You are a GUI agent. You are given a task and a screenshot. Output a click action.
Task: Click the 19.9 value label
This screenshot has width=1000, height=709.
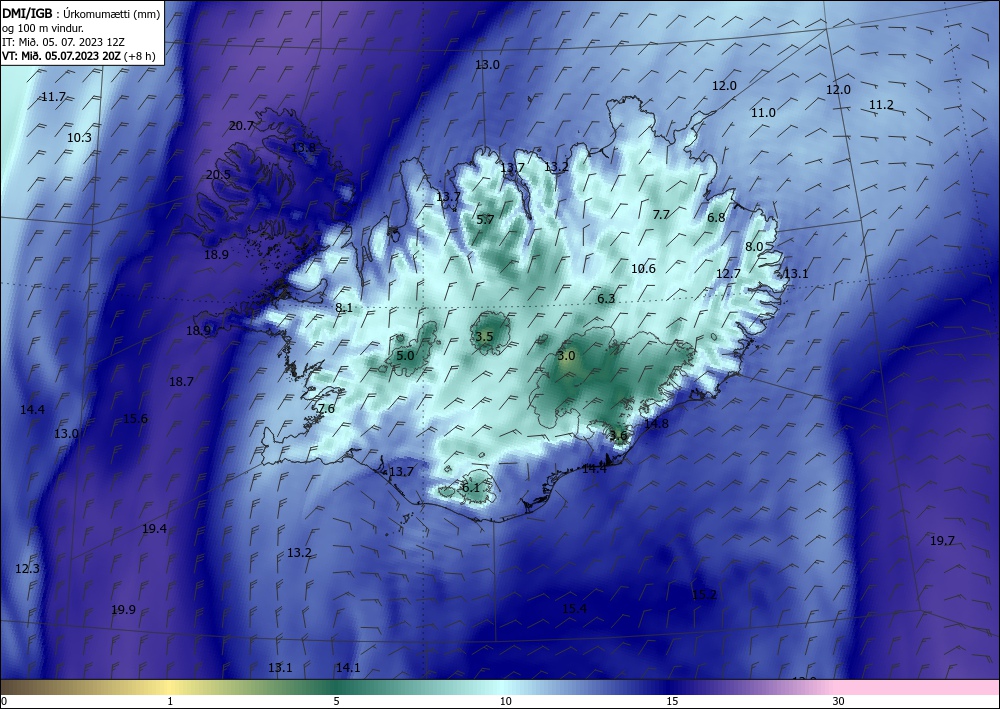pos(123,610)
